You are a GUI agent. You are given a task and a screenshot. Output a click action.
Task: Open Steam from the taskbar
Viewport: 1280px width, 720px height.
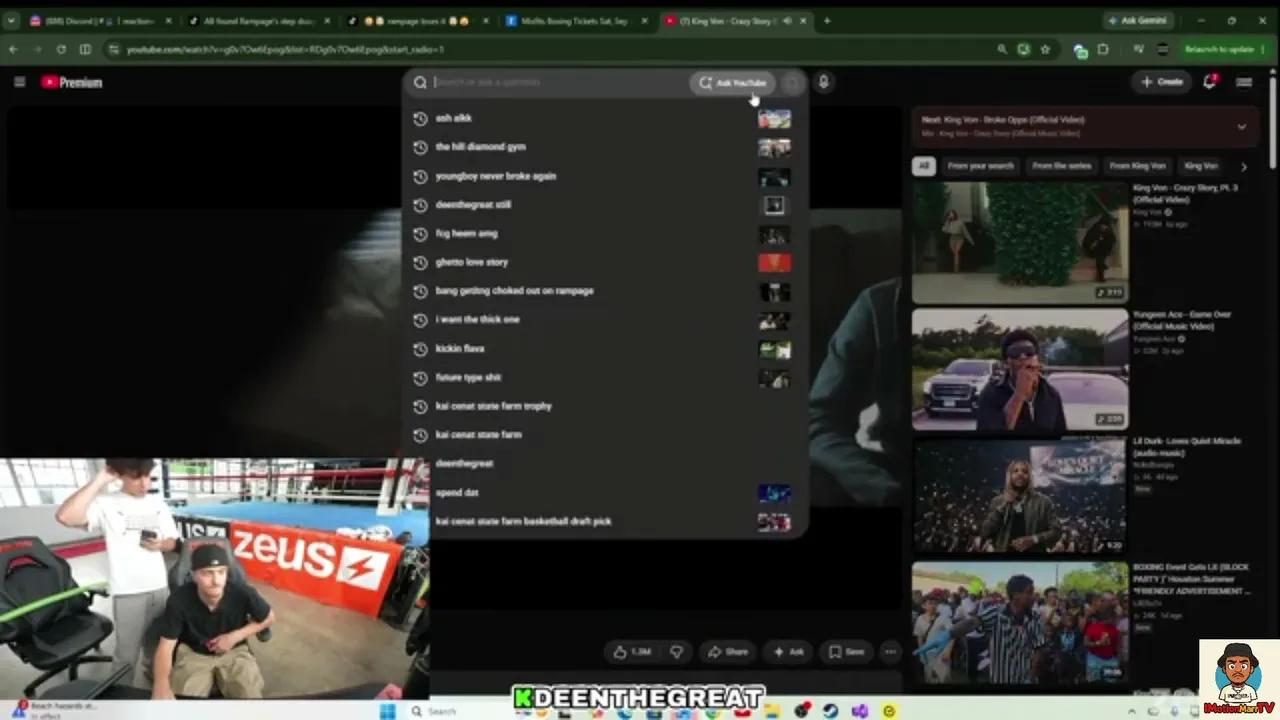[831, 711]
